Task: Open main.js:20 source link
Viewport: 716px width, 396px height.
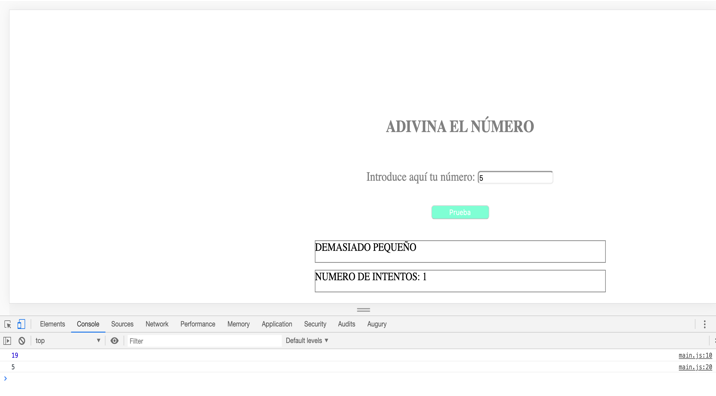Action: 695,367
